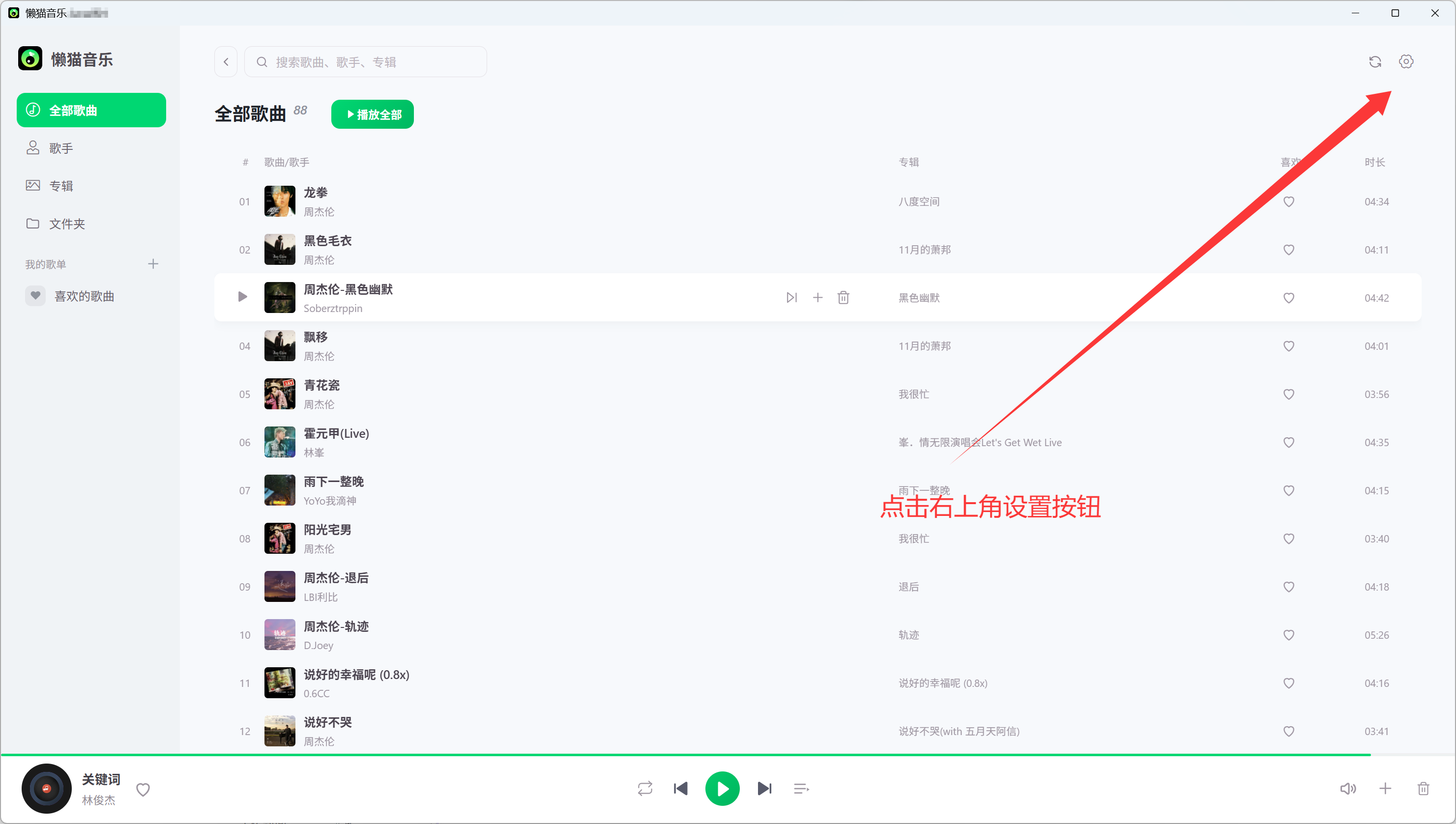Toggle the repeat mode icon
Image resolution: width=1456 pixels, height=824 pixels.
tap(645, 788)
